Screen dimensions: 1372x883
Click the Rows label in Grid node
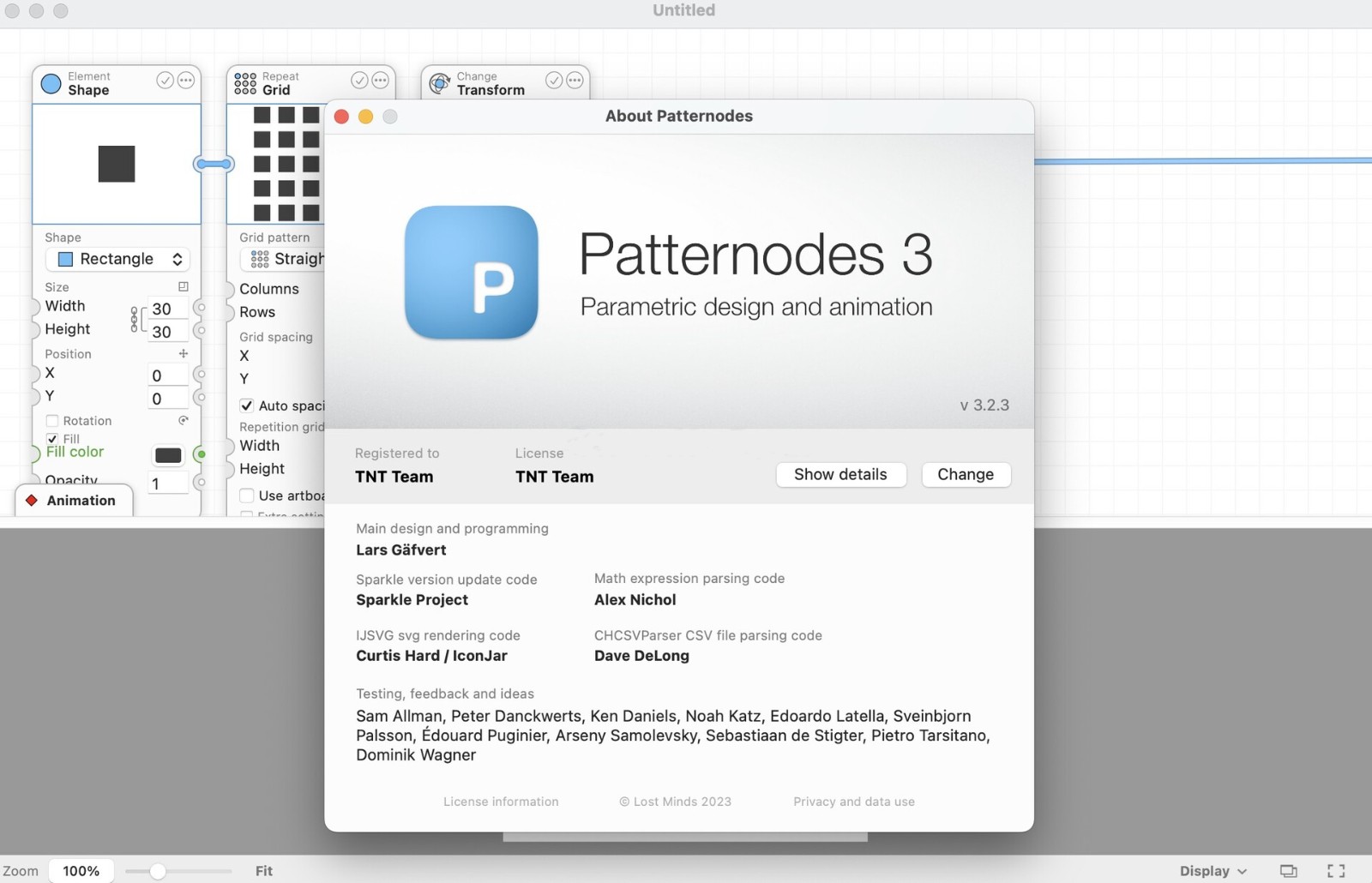click(x=257, y=312)
